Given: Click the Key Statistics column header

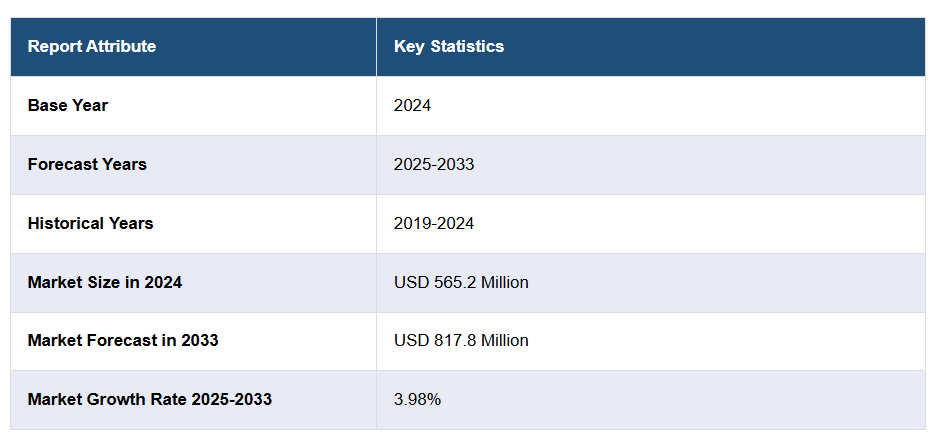Looking at the screenshot, I should tap(449, 47).
